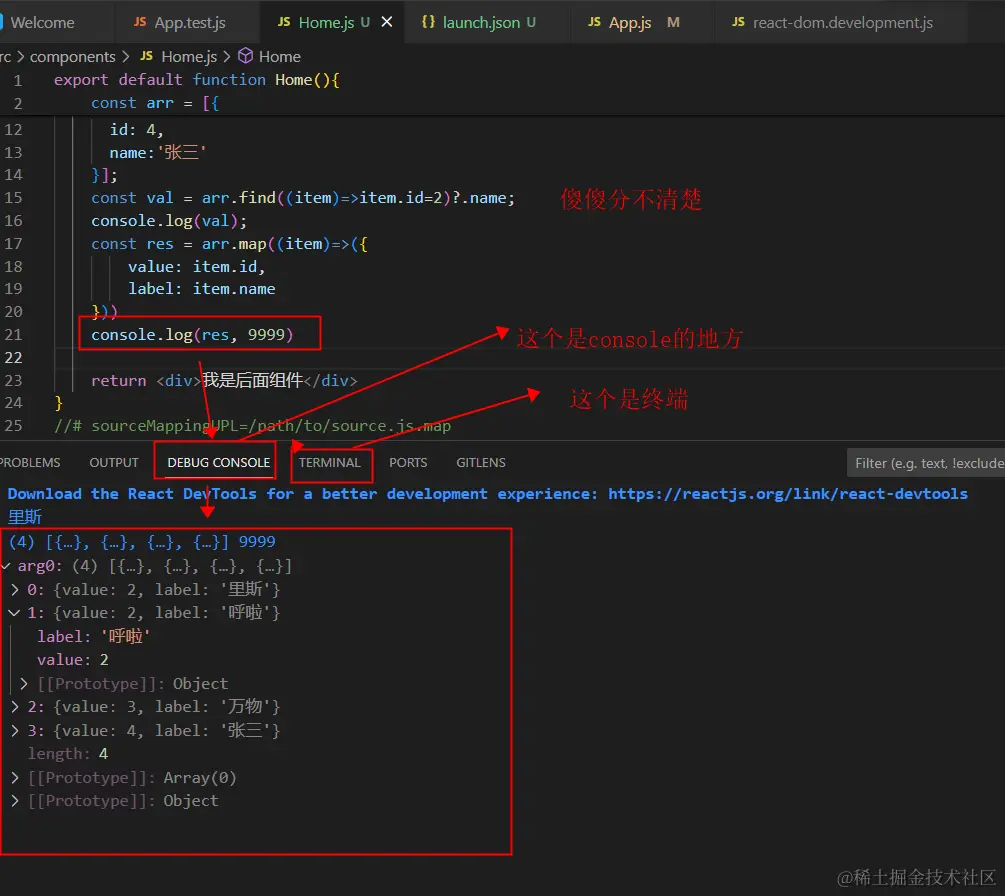Open the Welcome tab
This screenshot has width=1005, height=896.
(x=42, y=22)
